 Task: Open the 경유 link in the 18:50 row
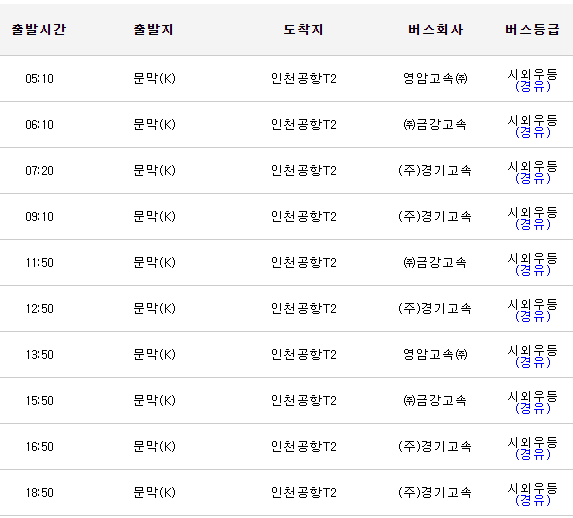coord(532,501)
